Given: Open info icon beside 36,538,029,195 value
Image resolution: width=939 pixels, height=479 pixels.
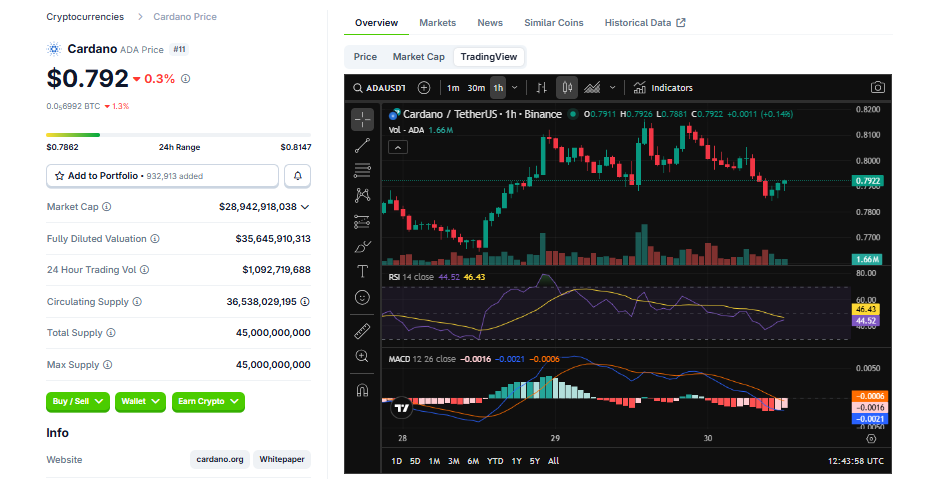Looking at the screenshot, I should pyautogui.click(x=305, y=302).
